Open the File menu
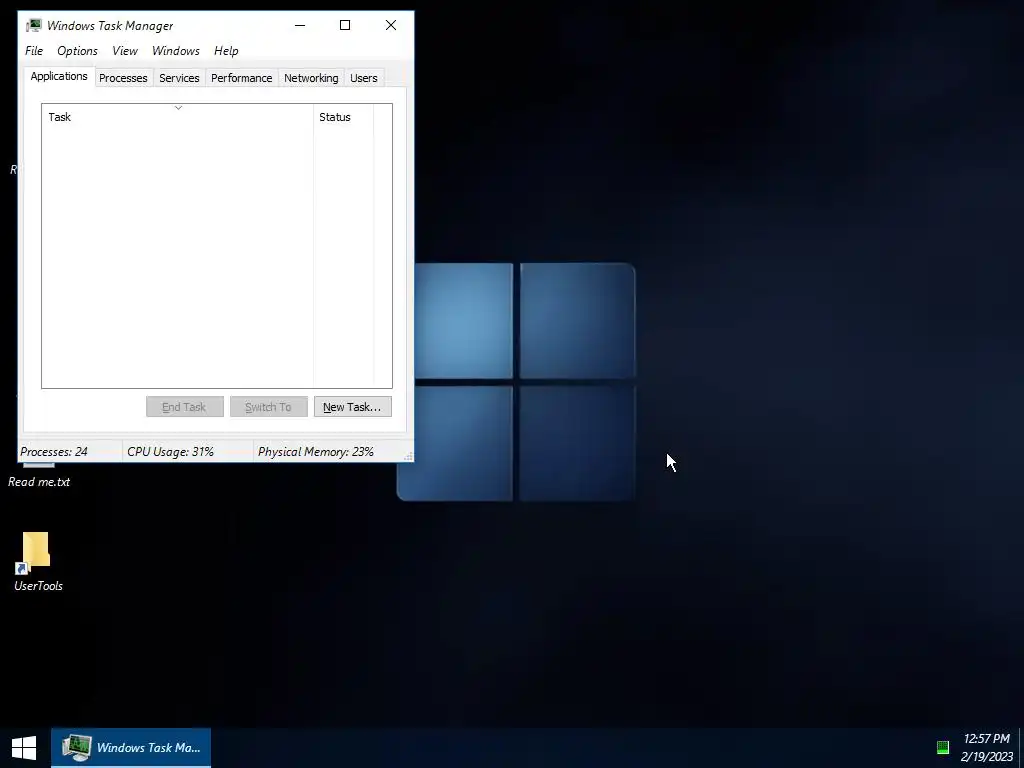Image resolution: width=1024 pixels, height=768 pixels. pos(34,51)
